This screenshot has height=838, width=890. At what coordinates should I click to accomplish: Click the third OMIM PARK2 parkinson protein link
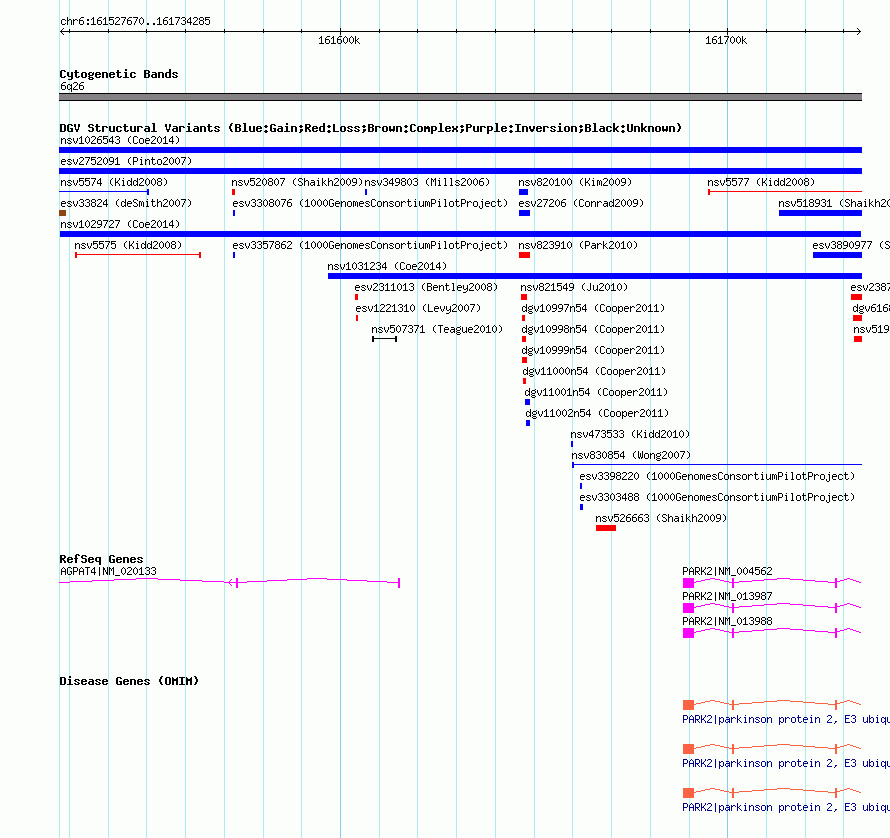click(x=786, y=807)
